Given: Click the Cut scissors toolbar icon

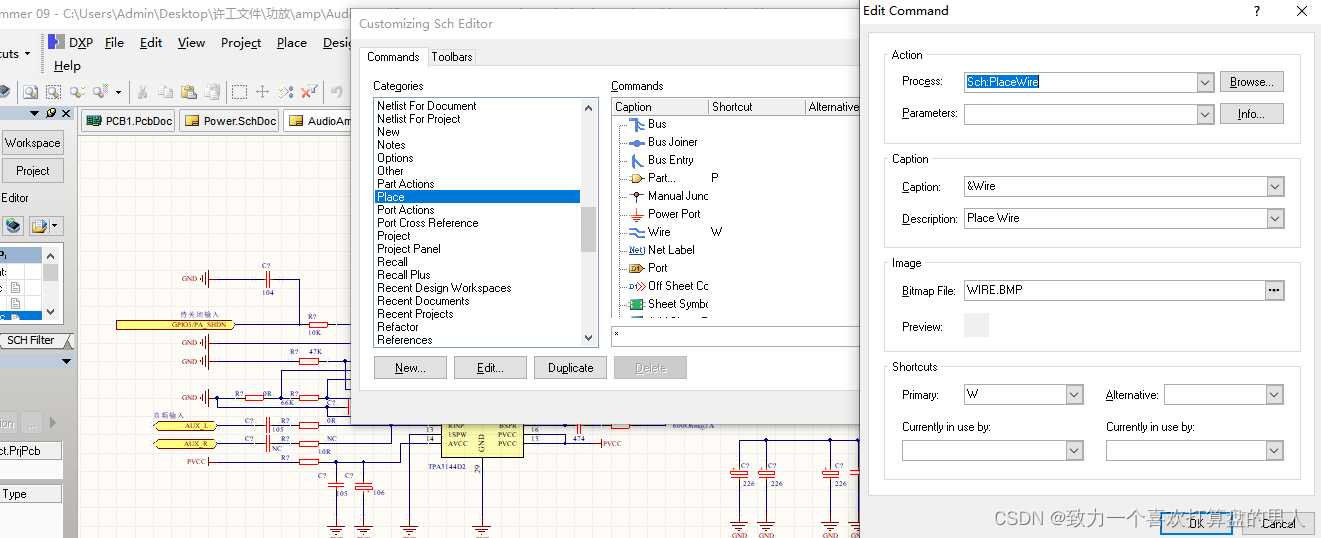Looking at the screenshot, I should click(x=142, y=92).
